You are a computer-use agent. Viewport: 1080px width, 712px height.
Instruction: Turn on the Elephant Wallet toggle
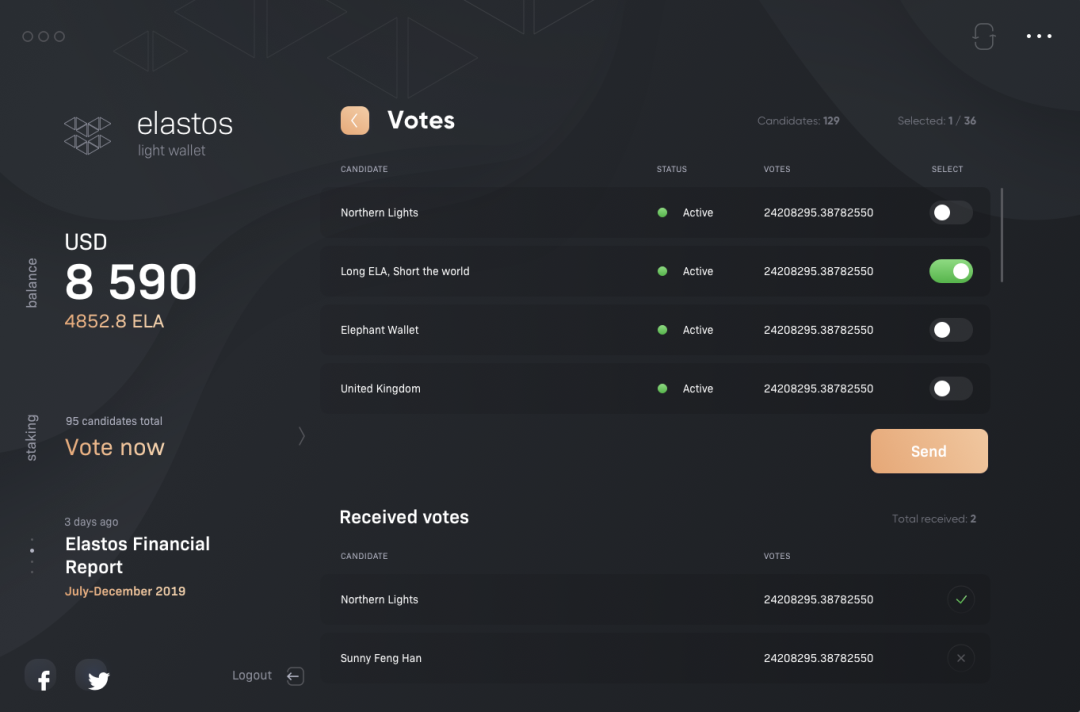pyautogui.click(x=951, y=330)
